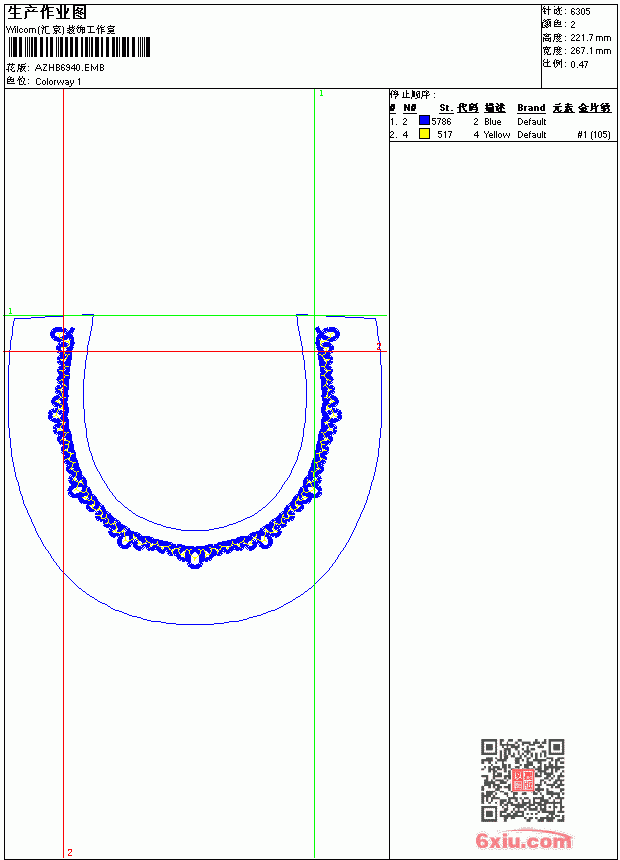Image resolution: width=620 pixels, height=860 pixels.
Task: Select the Wilcom studio name line
Action: coord(61,30)
